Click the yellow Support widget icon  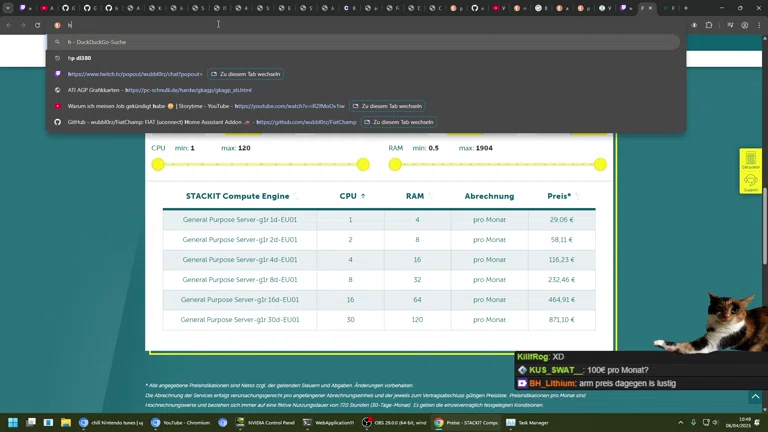click(750, 181)
